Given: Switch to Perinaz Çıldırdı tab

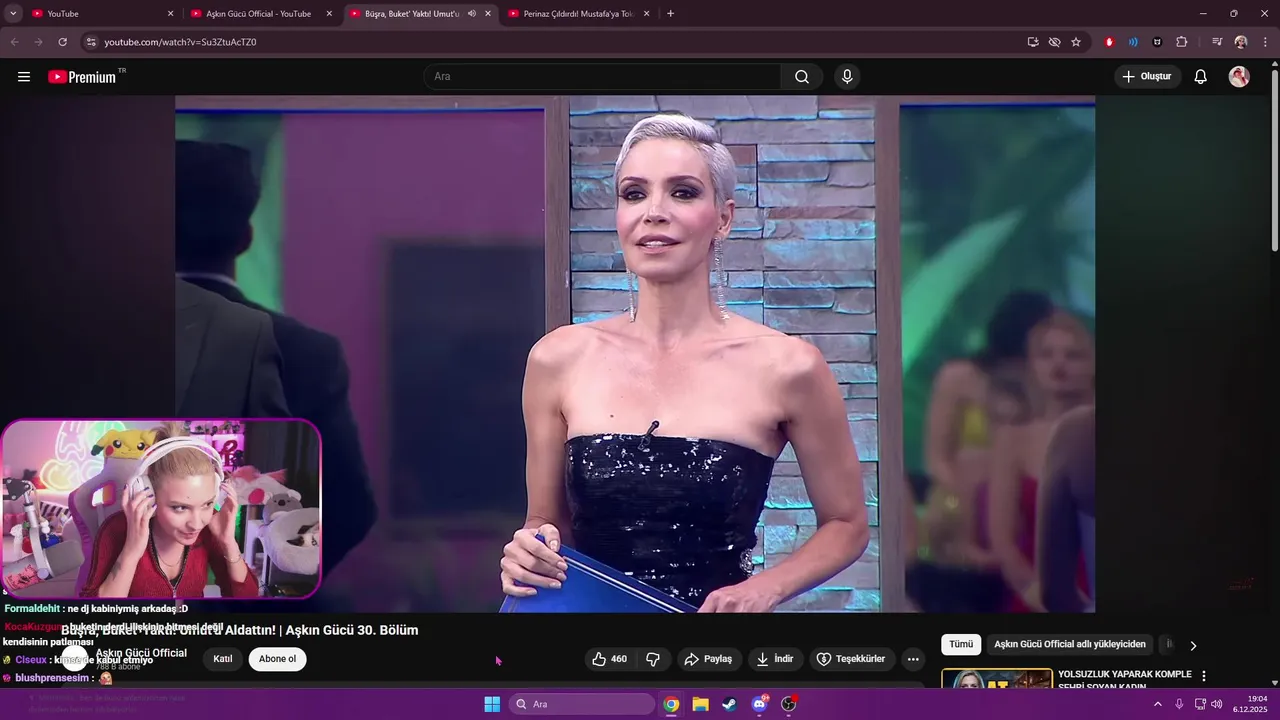Looking at the screenshot, I should 580,14.
